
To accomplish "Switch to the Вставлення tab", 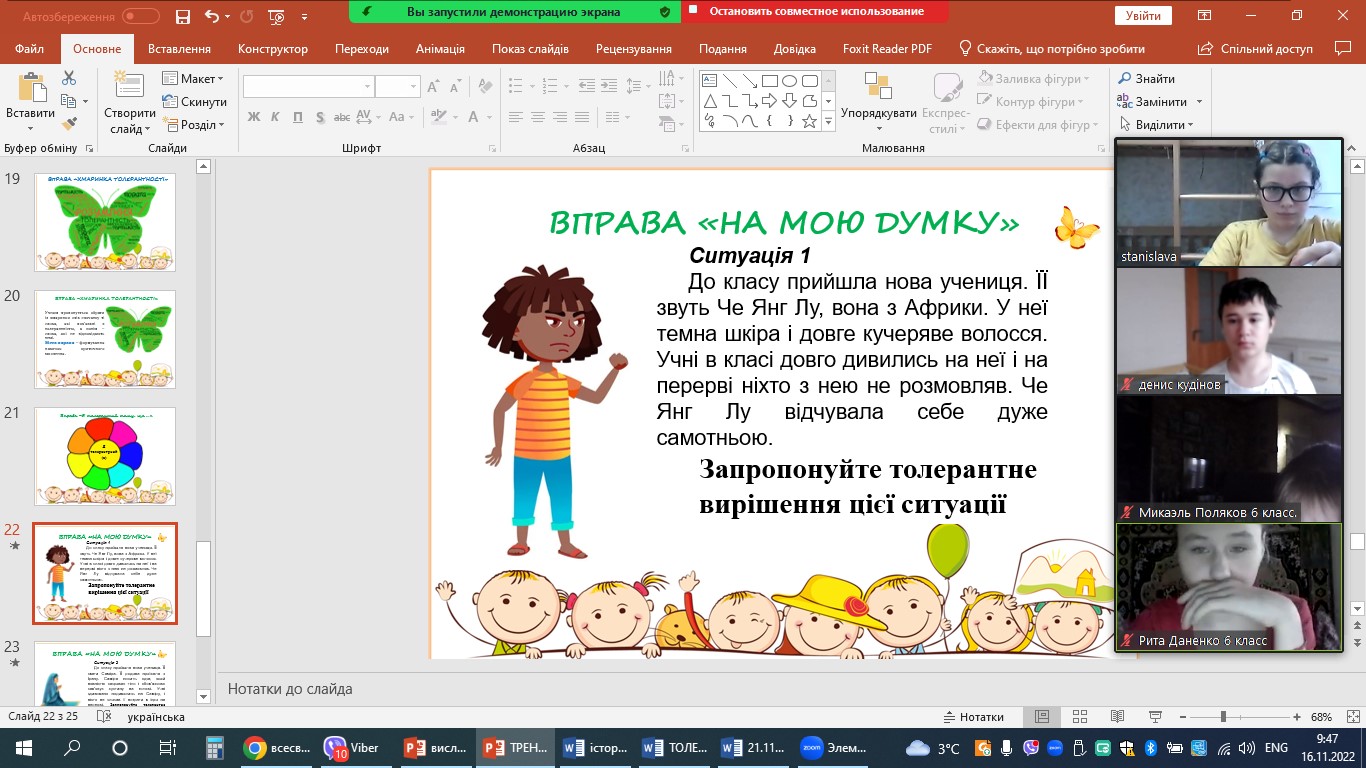I will pos(179,49).
